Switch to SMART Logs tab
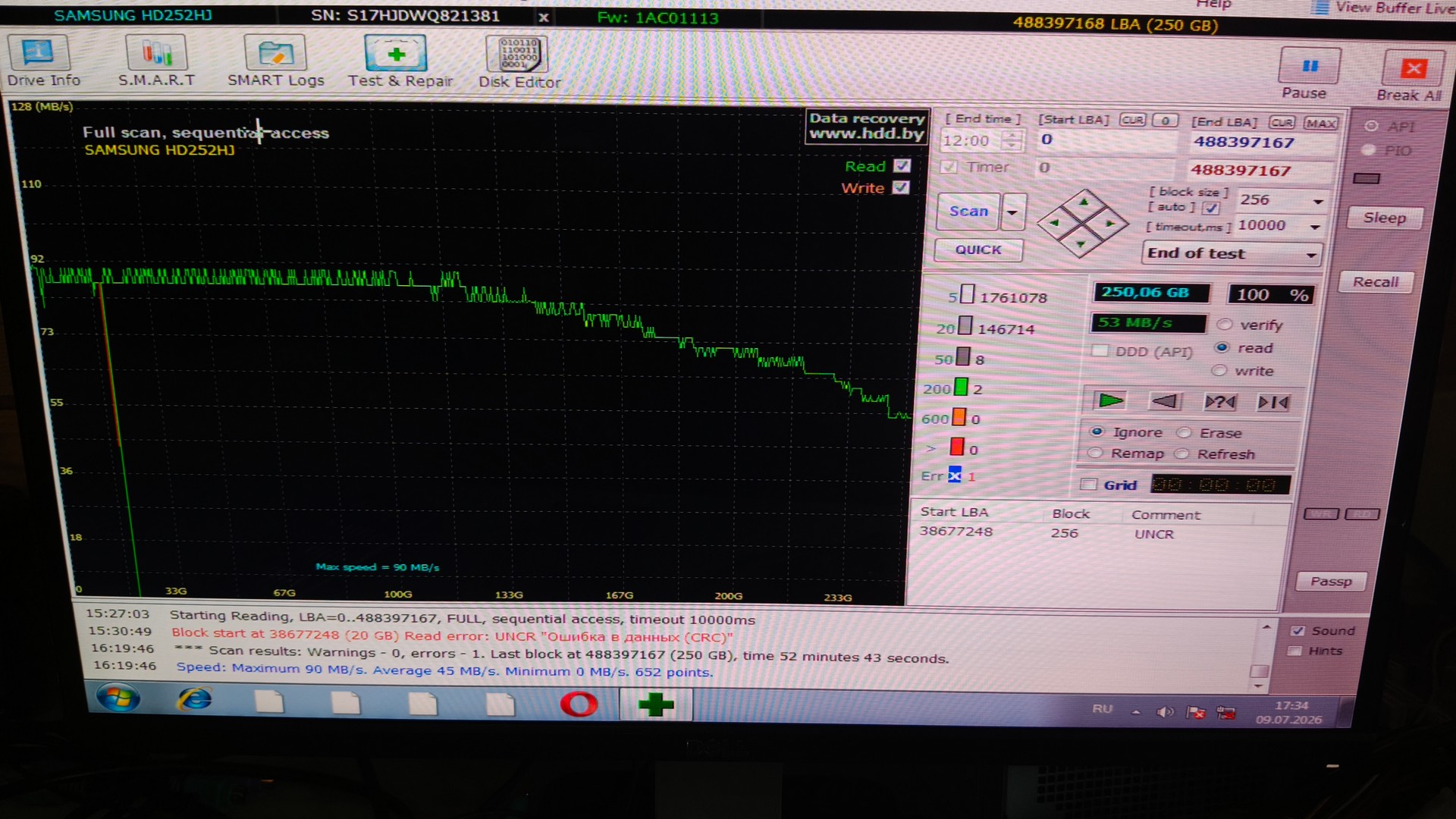Image resolution: width=1456 pixels, height=819 pixels. [x=275, y=62]
